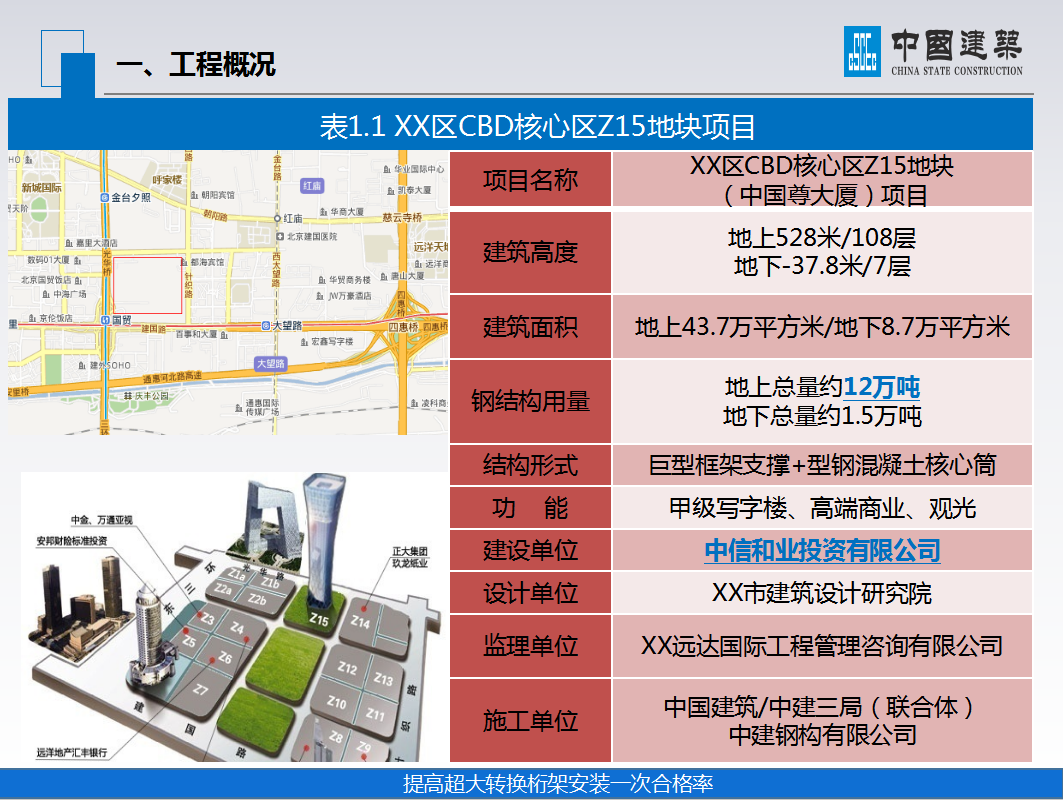
Task: Select the 施工单位 header cell
Action: 530,720
